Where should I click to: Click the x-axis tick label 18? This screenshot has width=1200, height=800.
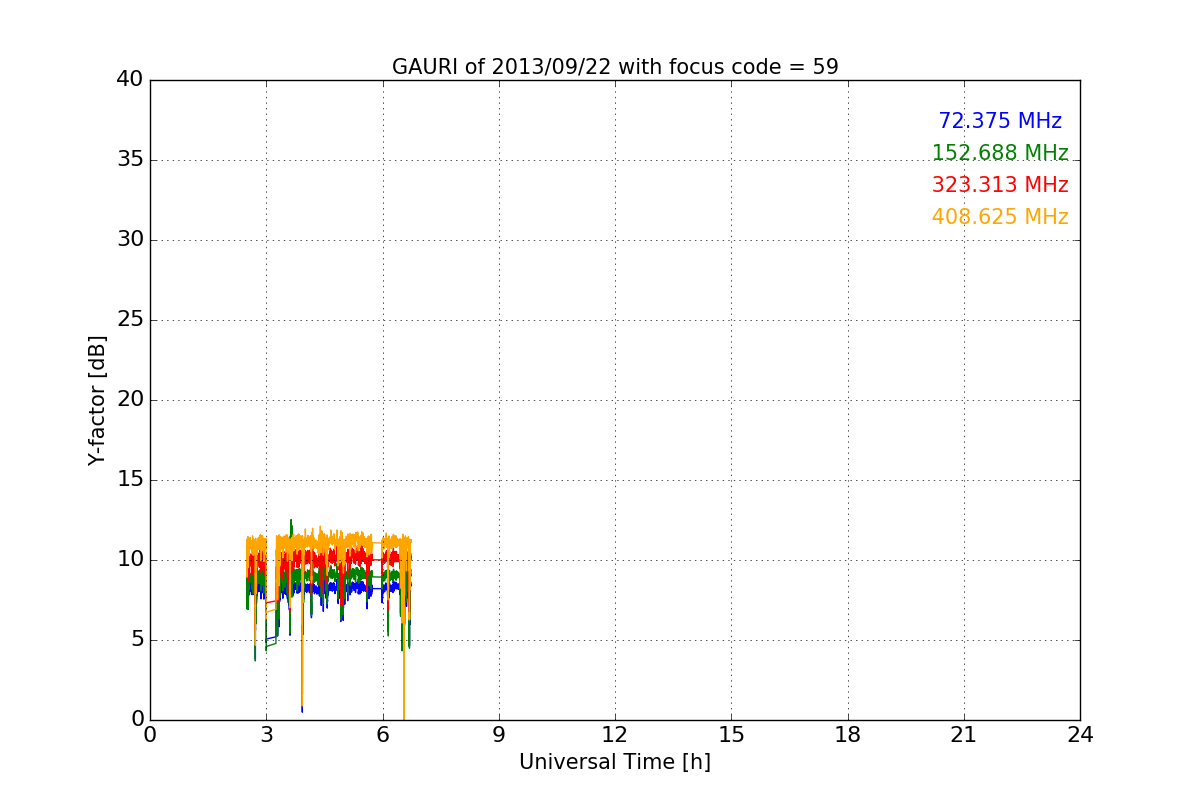click(x=848, y=735)
